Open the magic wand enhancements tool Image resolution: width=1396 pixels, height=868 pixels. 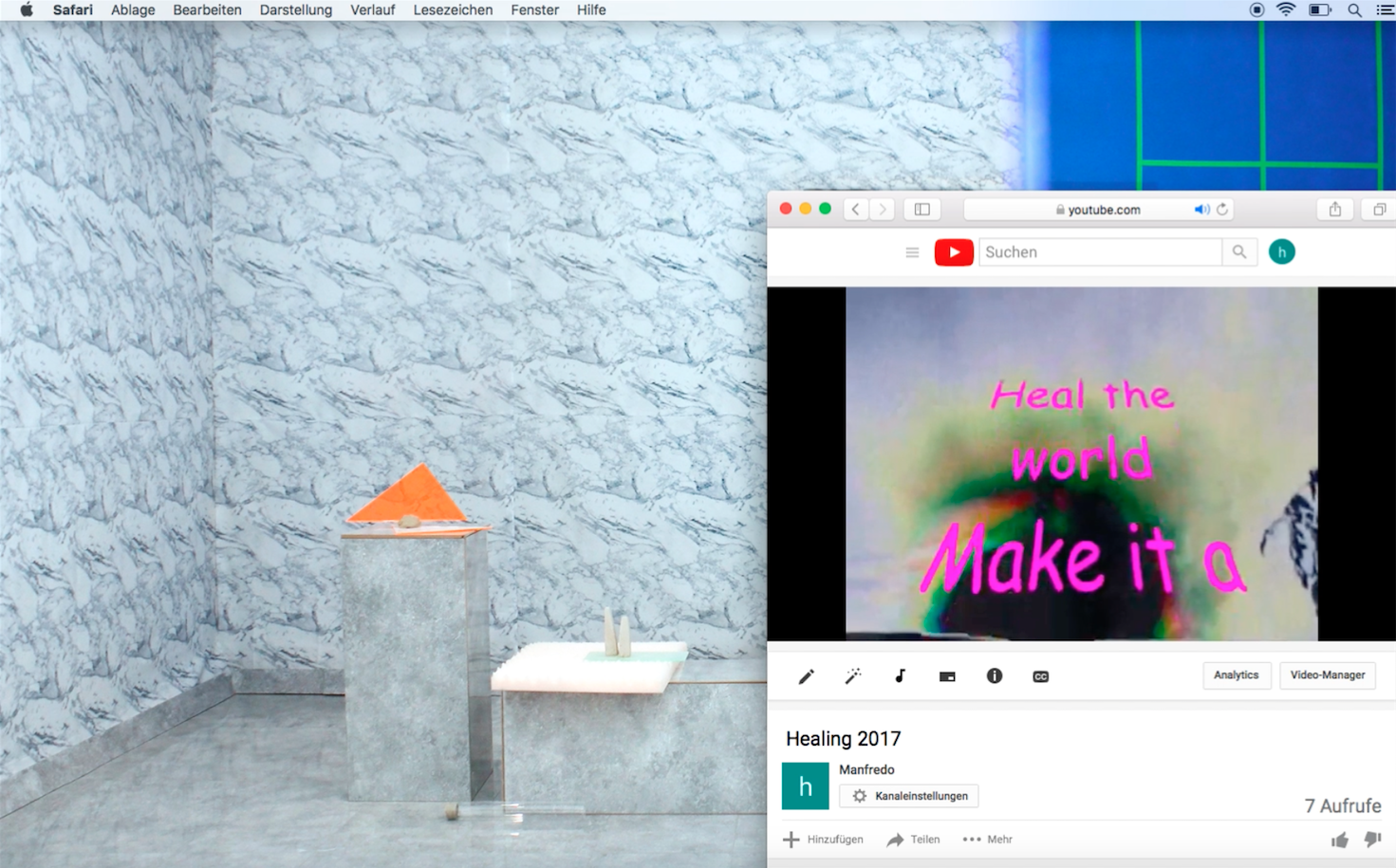click(x=852, y=675)
